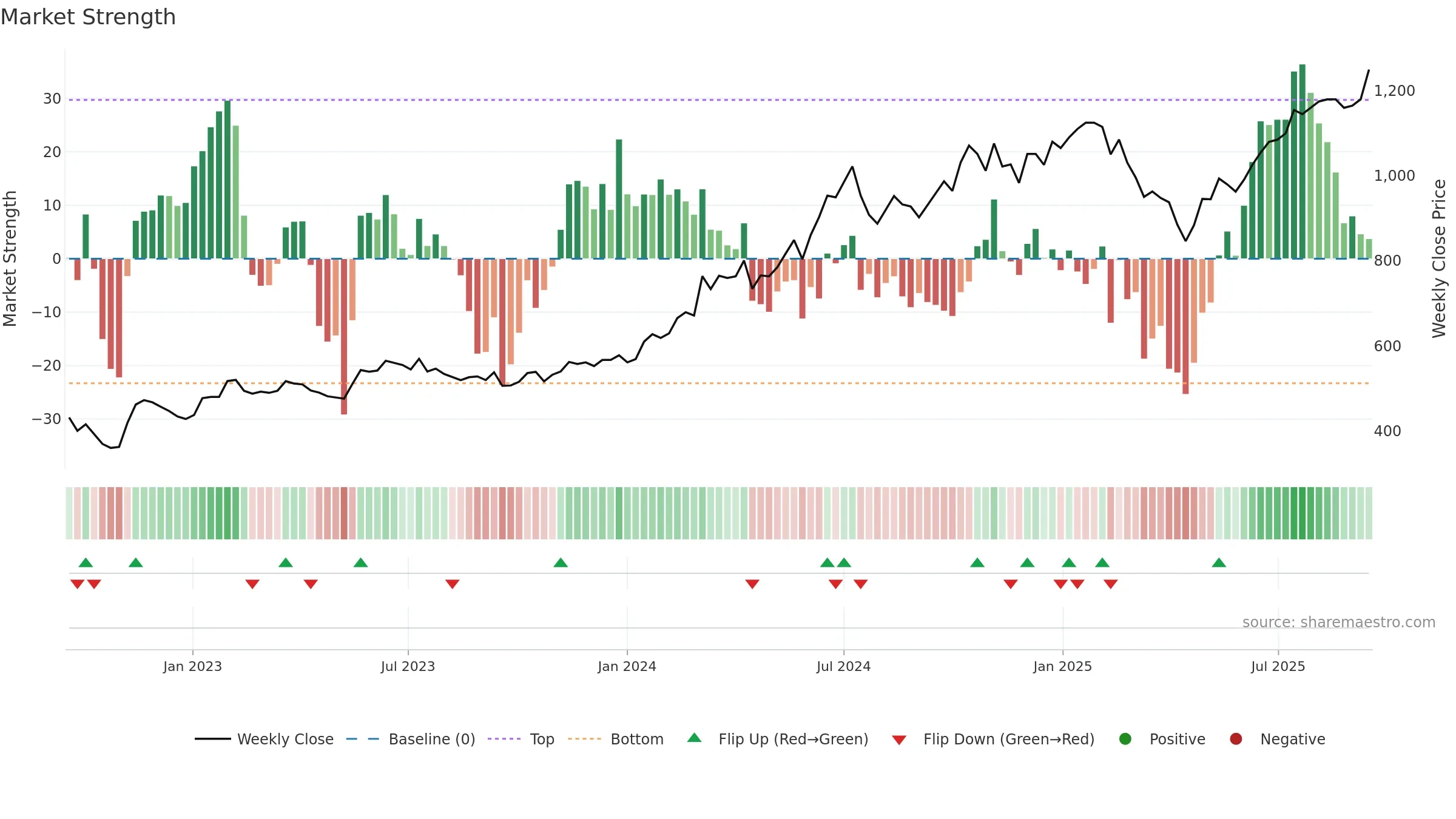Click the Baseline (0) legend label
1456x819 pixels.
[432, 739]
